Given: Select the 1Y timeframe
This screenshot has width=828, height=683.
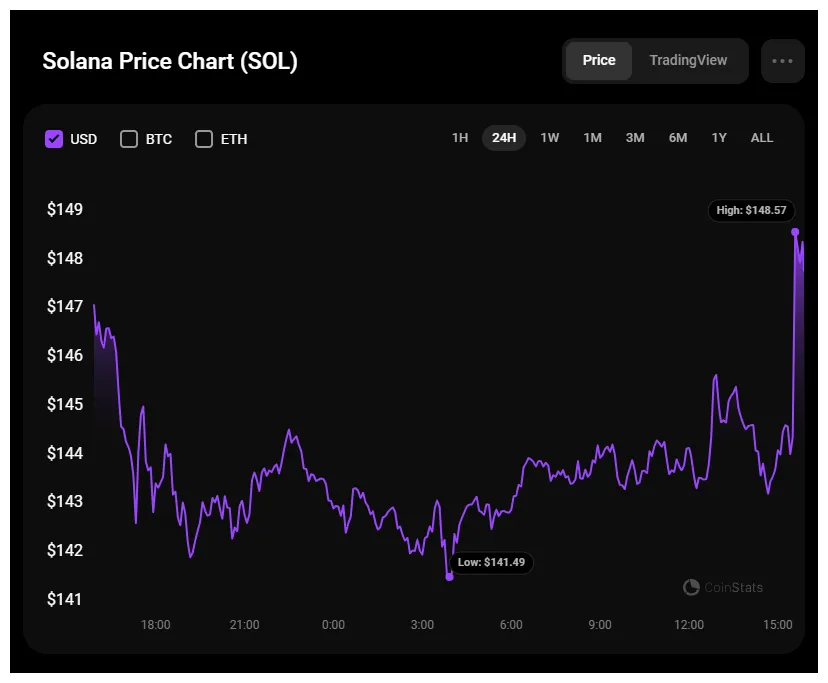Looking at the screenshot, I should tap(719, 138).
